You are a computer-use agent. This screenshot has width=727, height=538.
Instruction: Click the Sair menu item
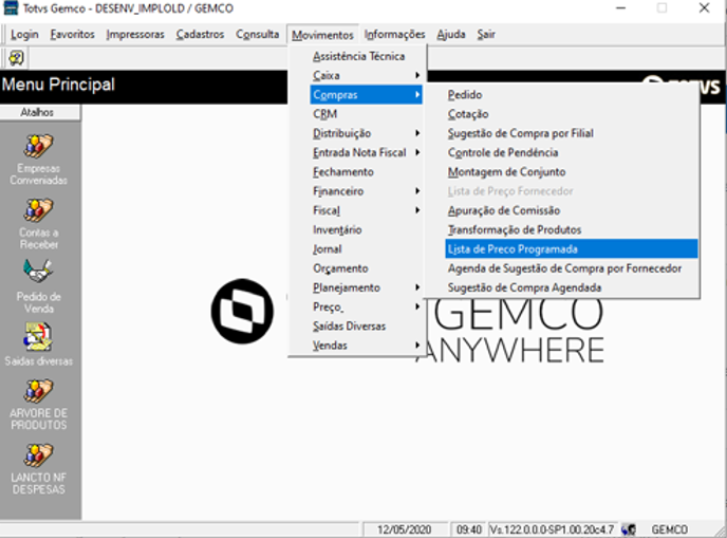point(486,34)
